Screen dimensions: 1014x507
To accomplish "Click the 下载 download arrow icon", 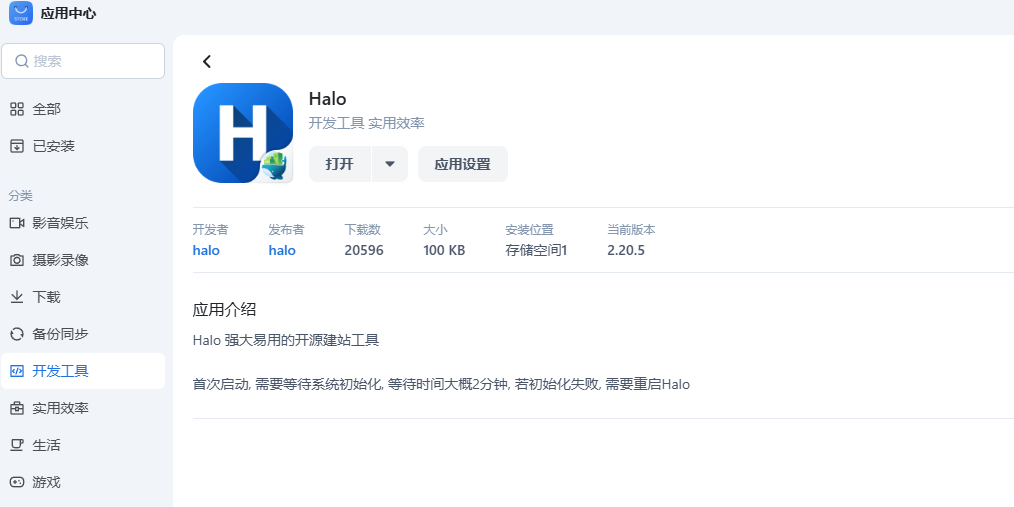I will [x=17, y=297].
